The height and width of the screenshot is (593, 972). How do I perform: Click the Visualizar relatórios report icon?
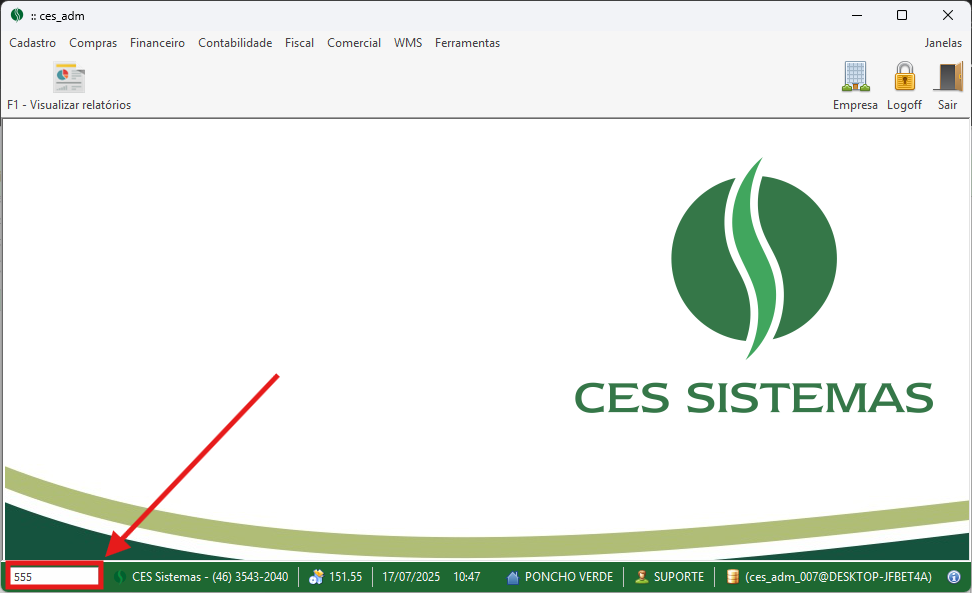coord(69,77)
